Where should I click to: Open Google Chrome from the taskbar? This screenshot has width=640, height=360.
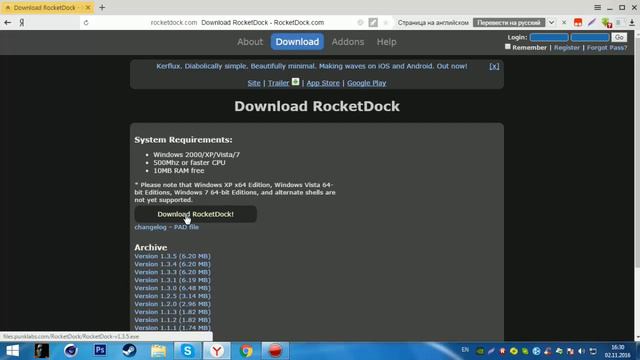click(246, 350)
